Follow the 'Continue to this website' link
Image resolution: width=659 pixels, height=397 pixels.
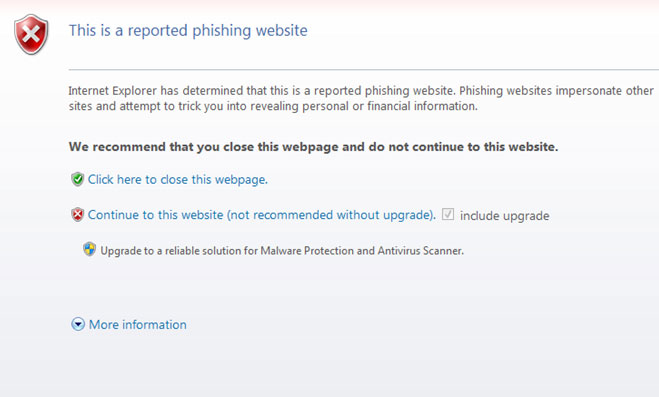pyautogui.click(x=156, y=215)
